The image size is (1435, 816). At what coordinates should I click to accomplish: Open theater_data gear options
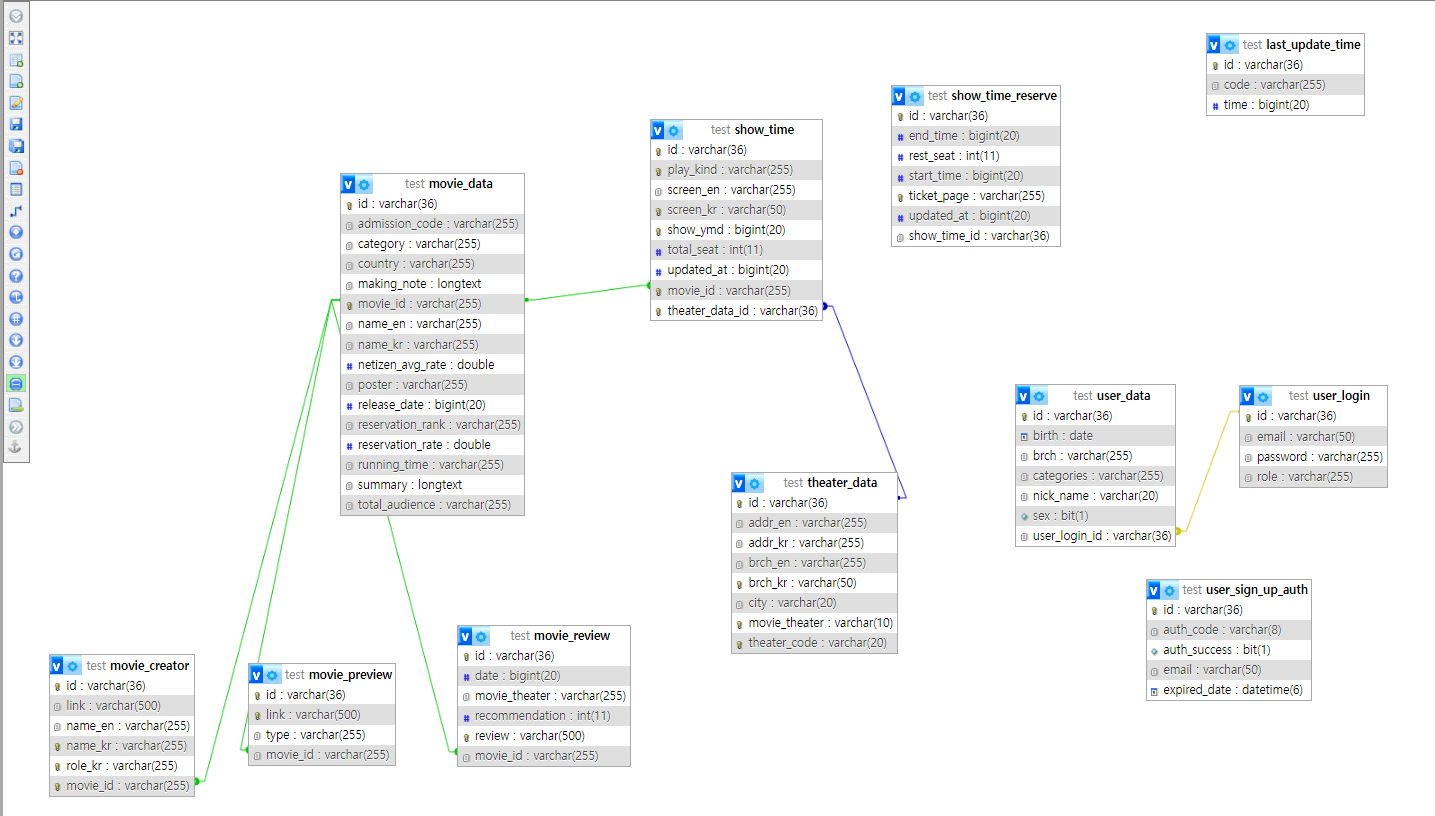click(755, 483)
